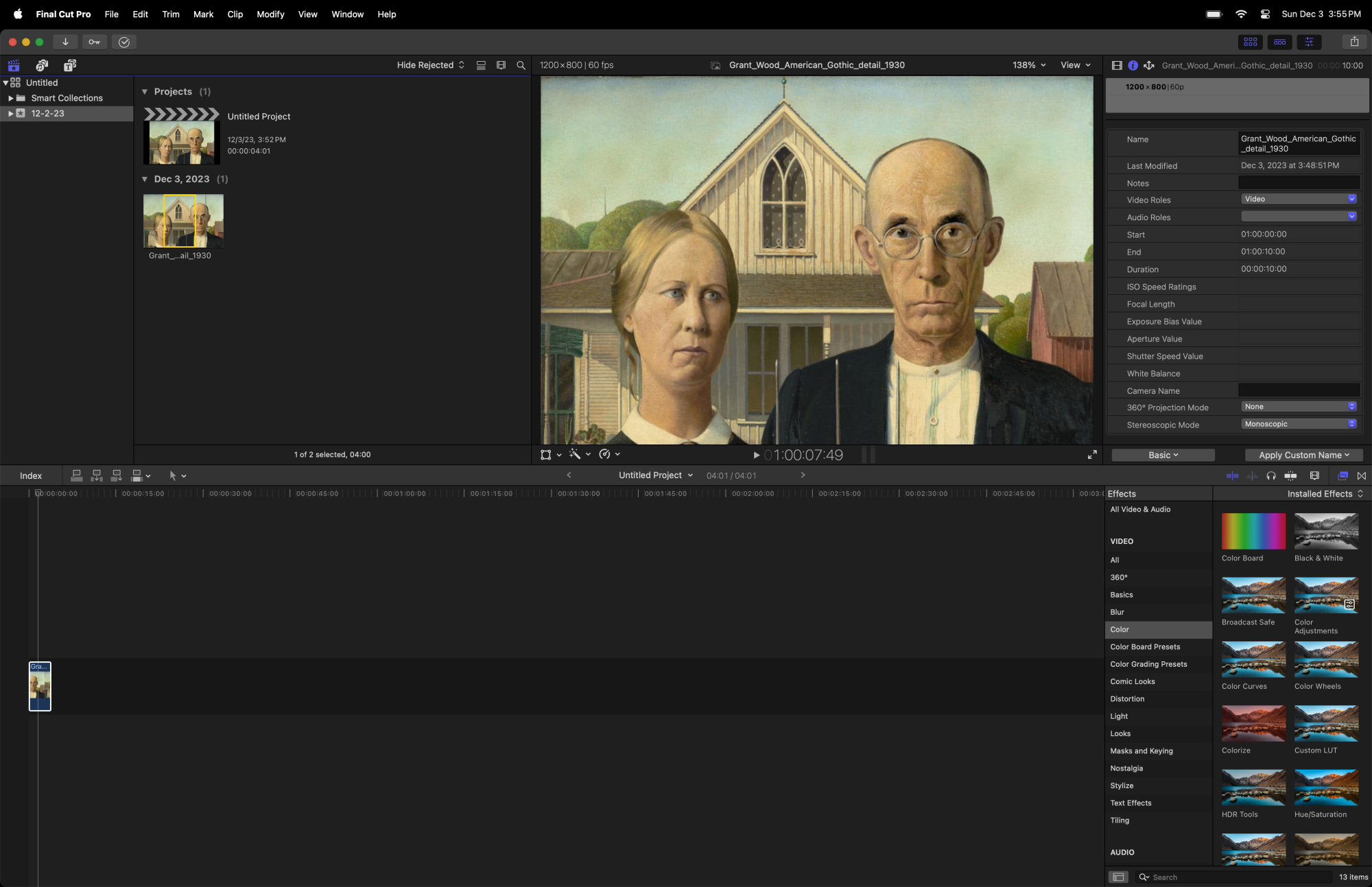
Task: Toggle solo headphones button
Action: point(1271,475)
